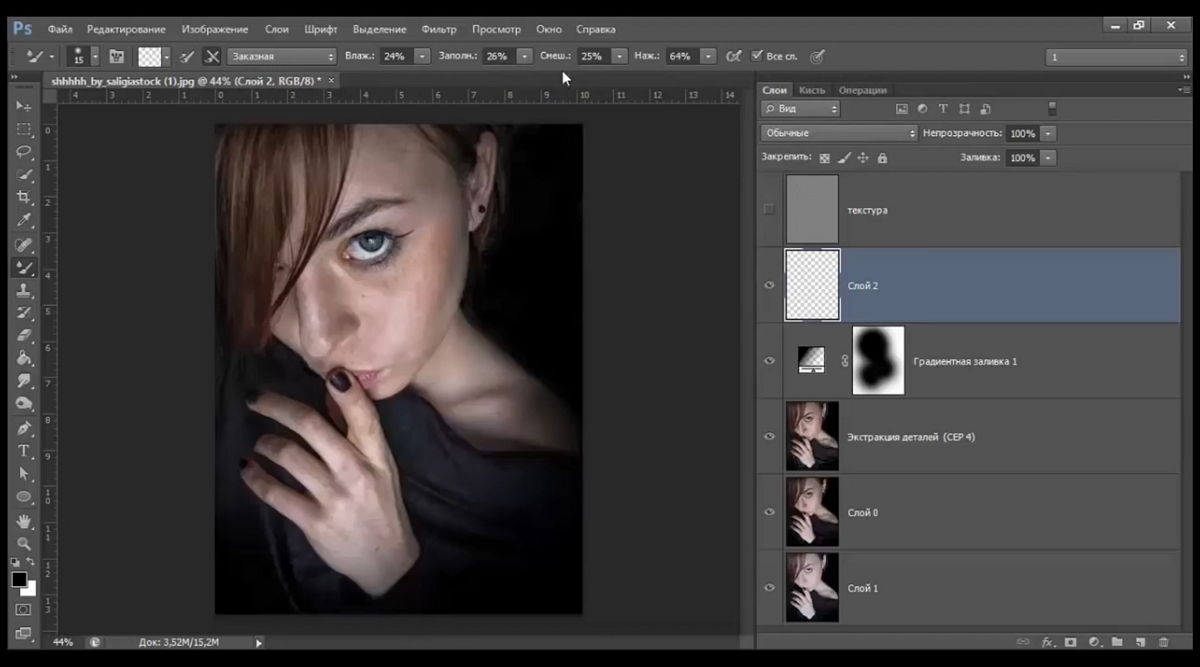
Task: Select the Zoom tool
Action: (24, 544)
